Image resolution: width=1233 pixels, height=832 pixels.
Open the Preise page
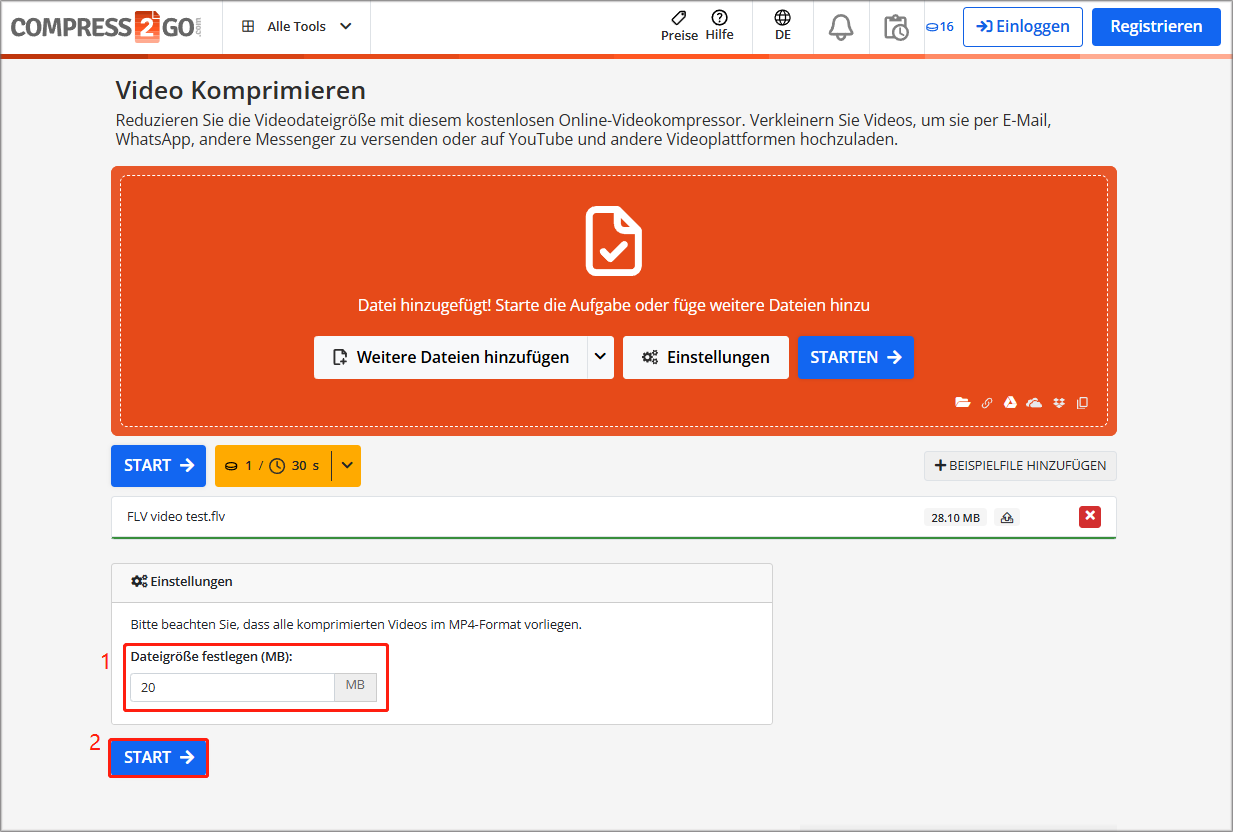[x=679, y=27]
